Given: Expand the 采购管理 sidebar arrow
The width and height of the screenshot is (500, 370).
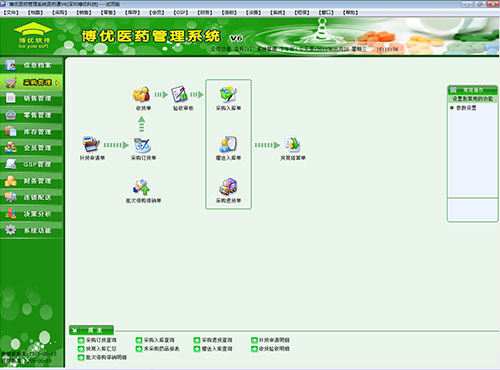Looking at the screenshot, I should [x=57, y=82].
